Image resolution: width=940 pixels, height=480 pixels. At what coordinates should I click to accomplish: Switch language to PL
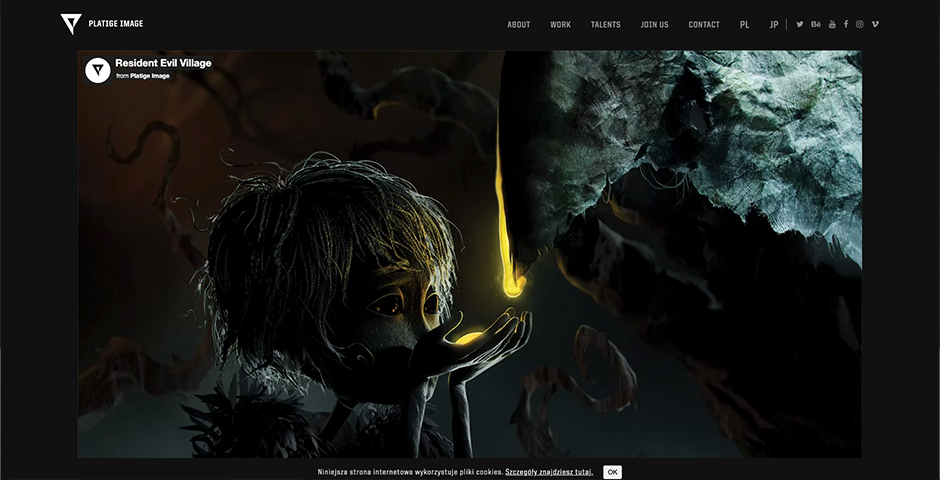pos(745,25)
